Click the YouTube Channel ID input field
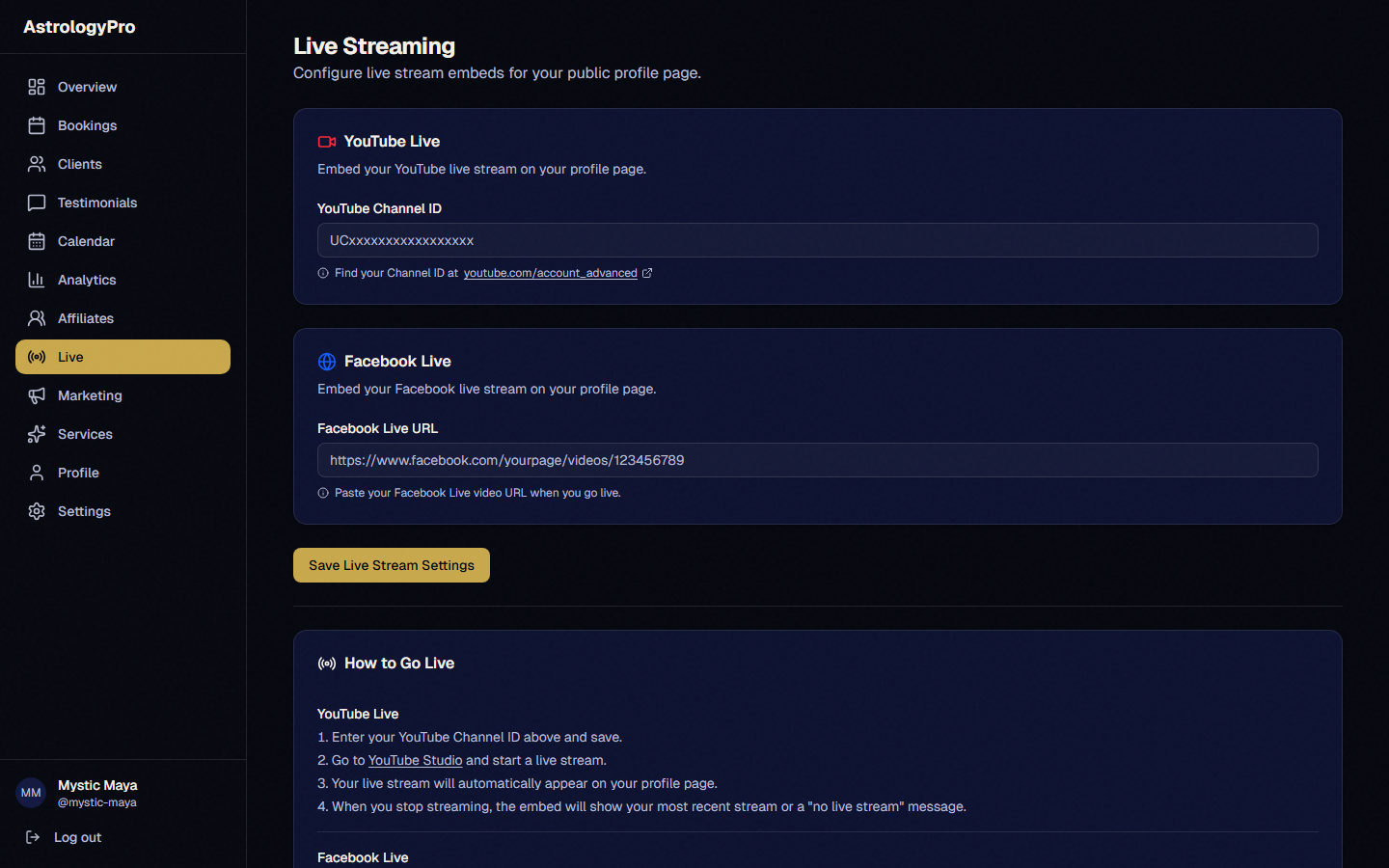Viewport: 1389px width, 868px height. 818,240
